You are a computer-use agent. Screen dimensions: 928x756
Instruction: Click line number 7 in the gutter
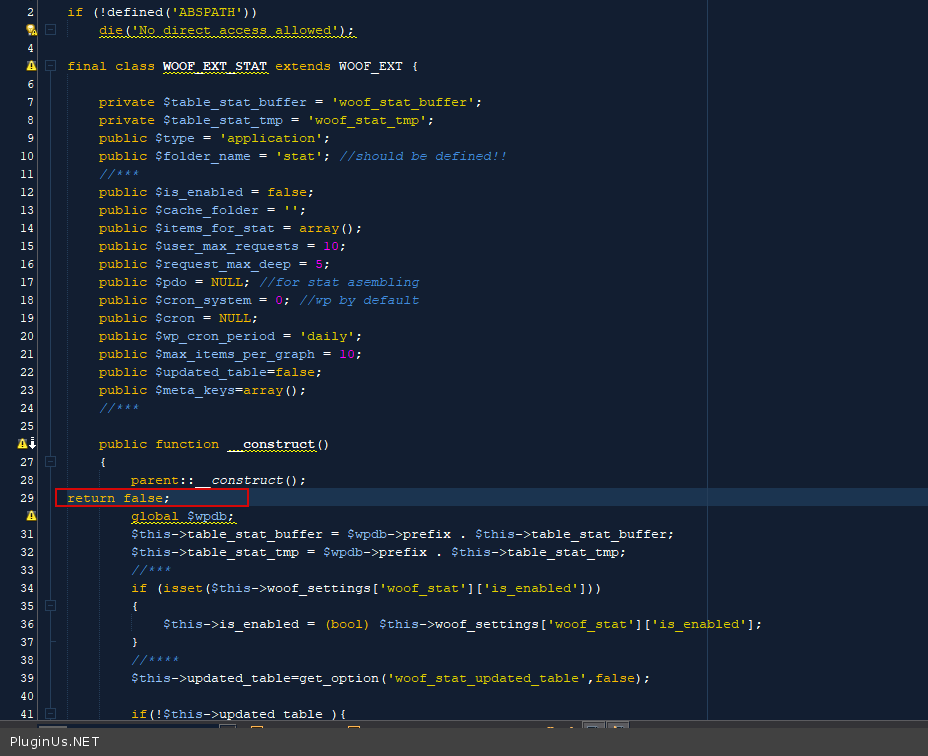pyautogui.click(x=30, y=102)
